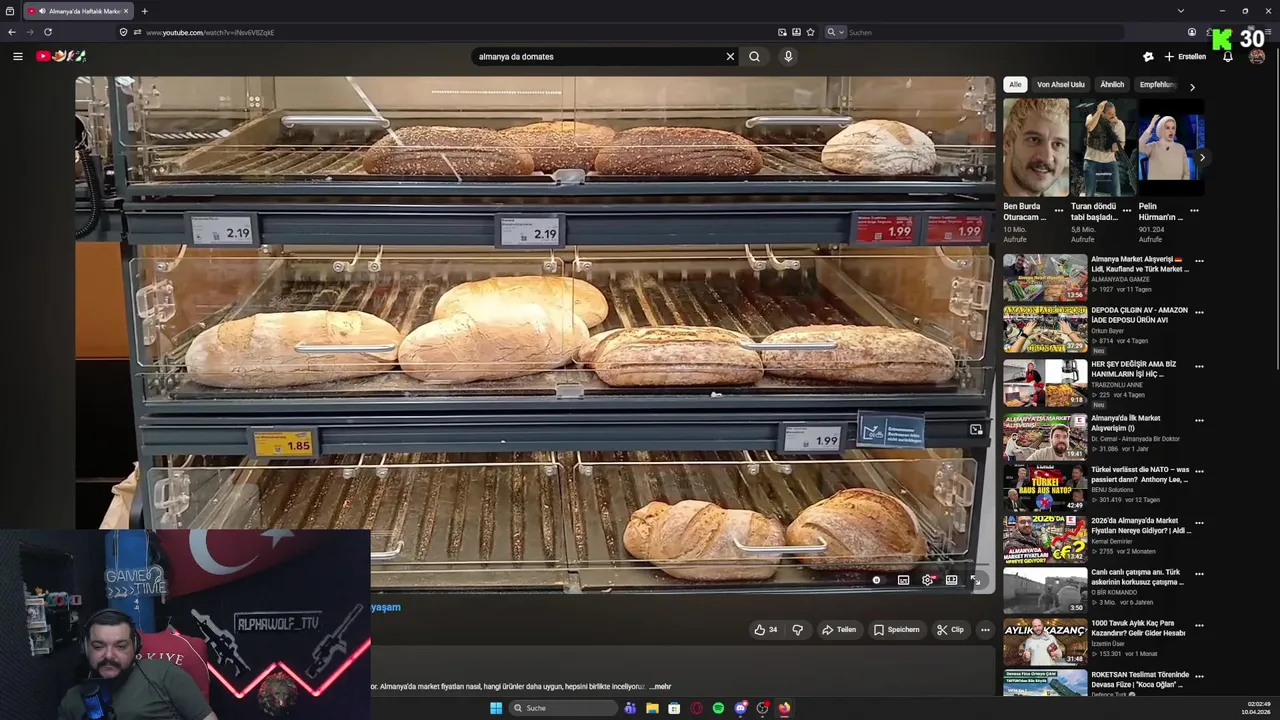Reload the page in browser toolbar
Viewport: 1280px width, 720px height.
(47, 32)
